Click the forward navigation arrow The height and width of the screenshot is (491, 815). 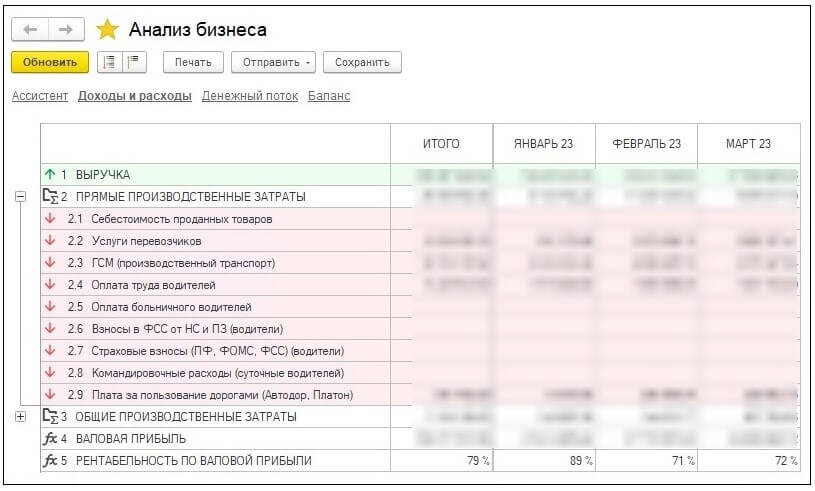point(66,30)
